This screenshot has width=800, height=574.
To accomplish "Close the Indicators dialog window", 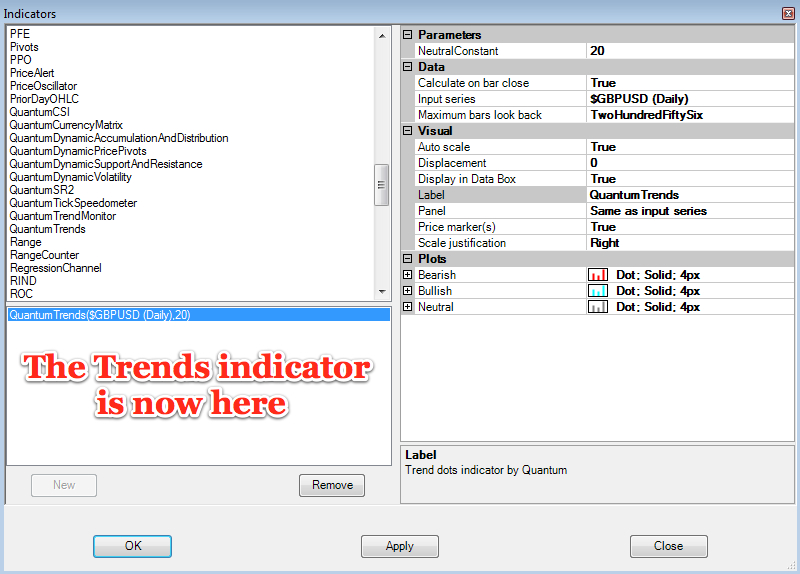I will pyautogui.click(x=788, y=13).
